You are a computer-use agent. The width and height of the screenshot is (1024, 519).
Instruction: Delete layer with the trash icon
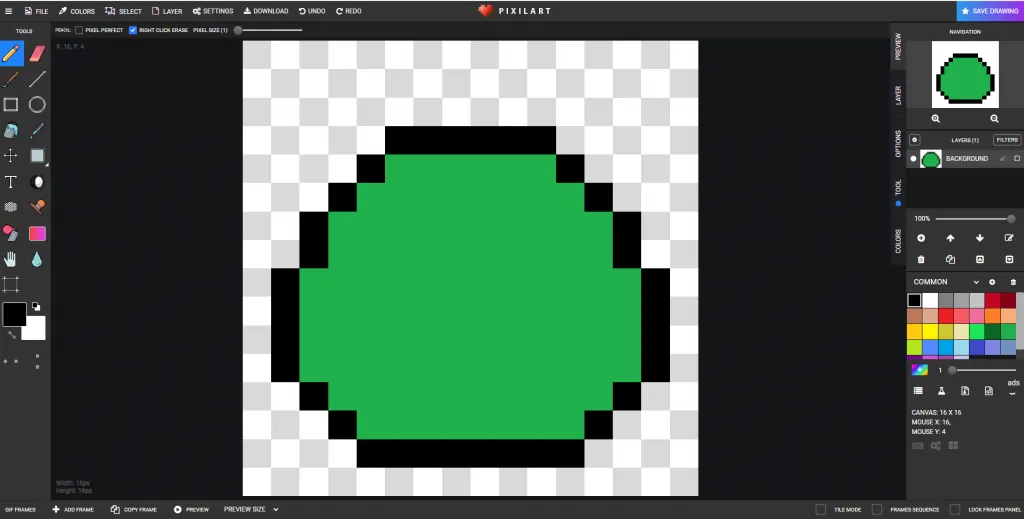[x=921, y=259]
